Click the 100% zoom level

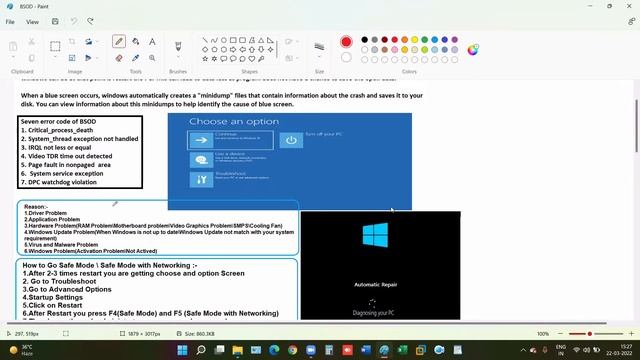pyautogui.click(x=543, y=334)
